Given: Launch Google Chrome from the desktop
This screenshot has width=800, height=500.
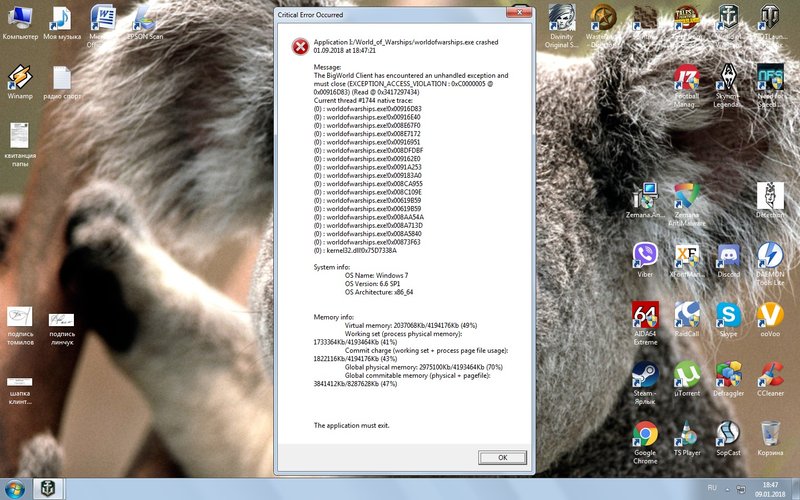Looking at the screenshot, I should coord(645,442).
